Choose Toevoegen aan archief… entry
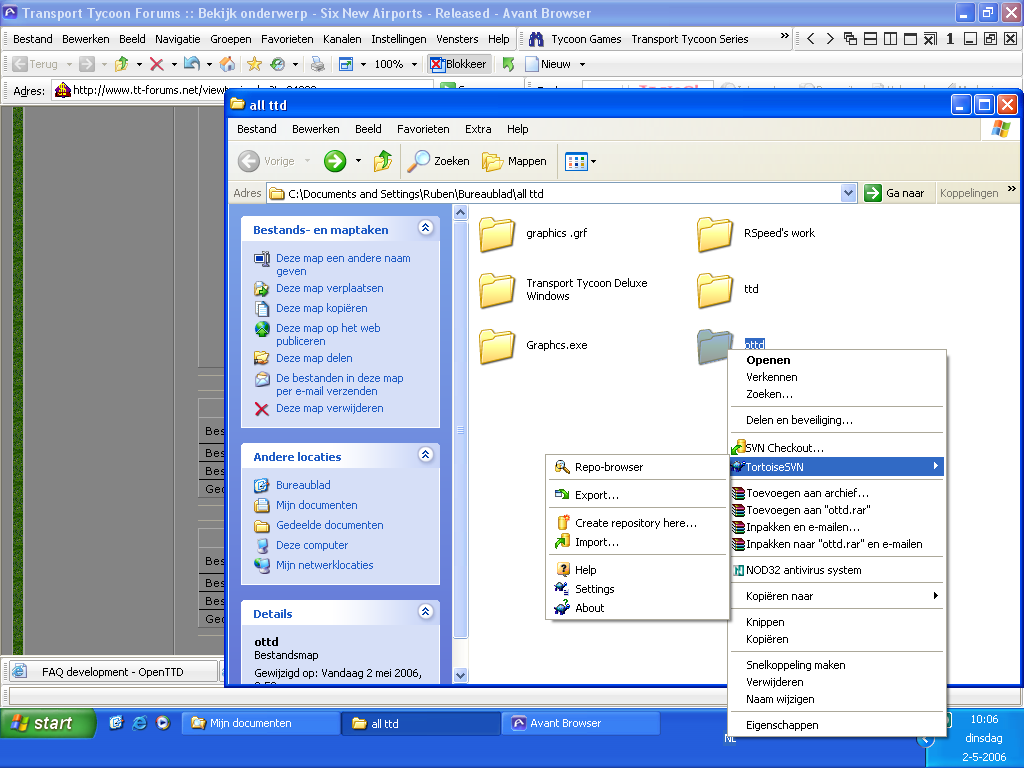Screen dimensions: 1024x768 (837, 493)
